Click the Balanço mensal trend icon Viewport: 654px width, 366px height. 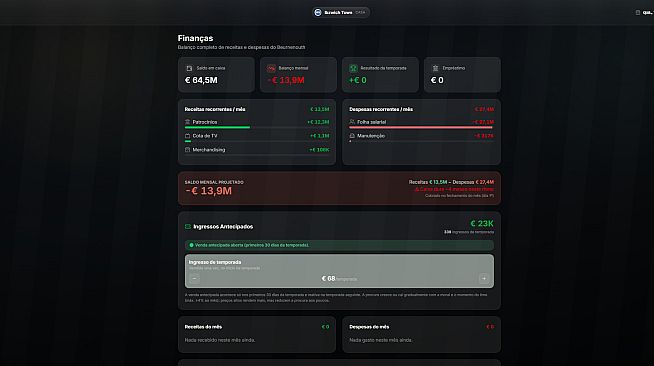pyautogui.click(x=271, y=68)
